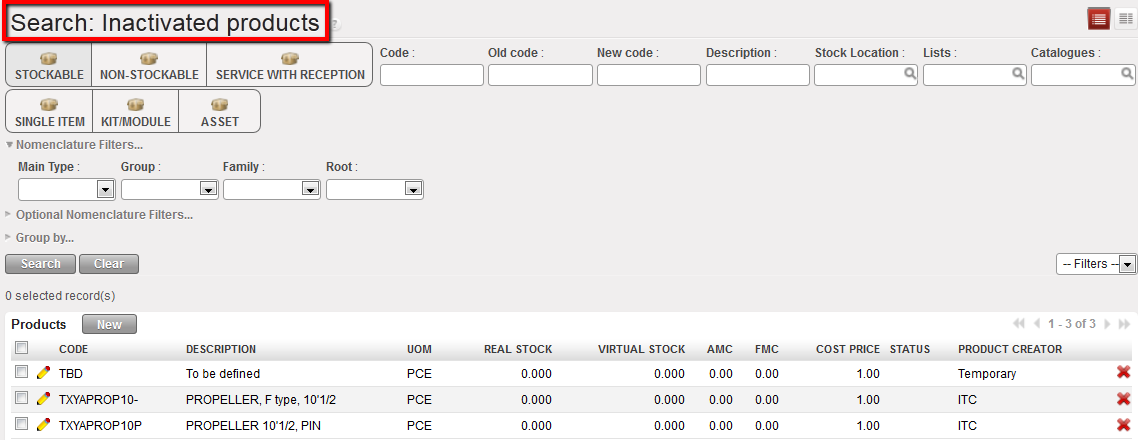
Task: Expand Optional Nomenclature Filters section
Action: coord(100,214)
